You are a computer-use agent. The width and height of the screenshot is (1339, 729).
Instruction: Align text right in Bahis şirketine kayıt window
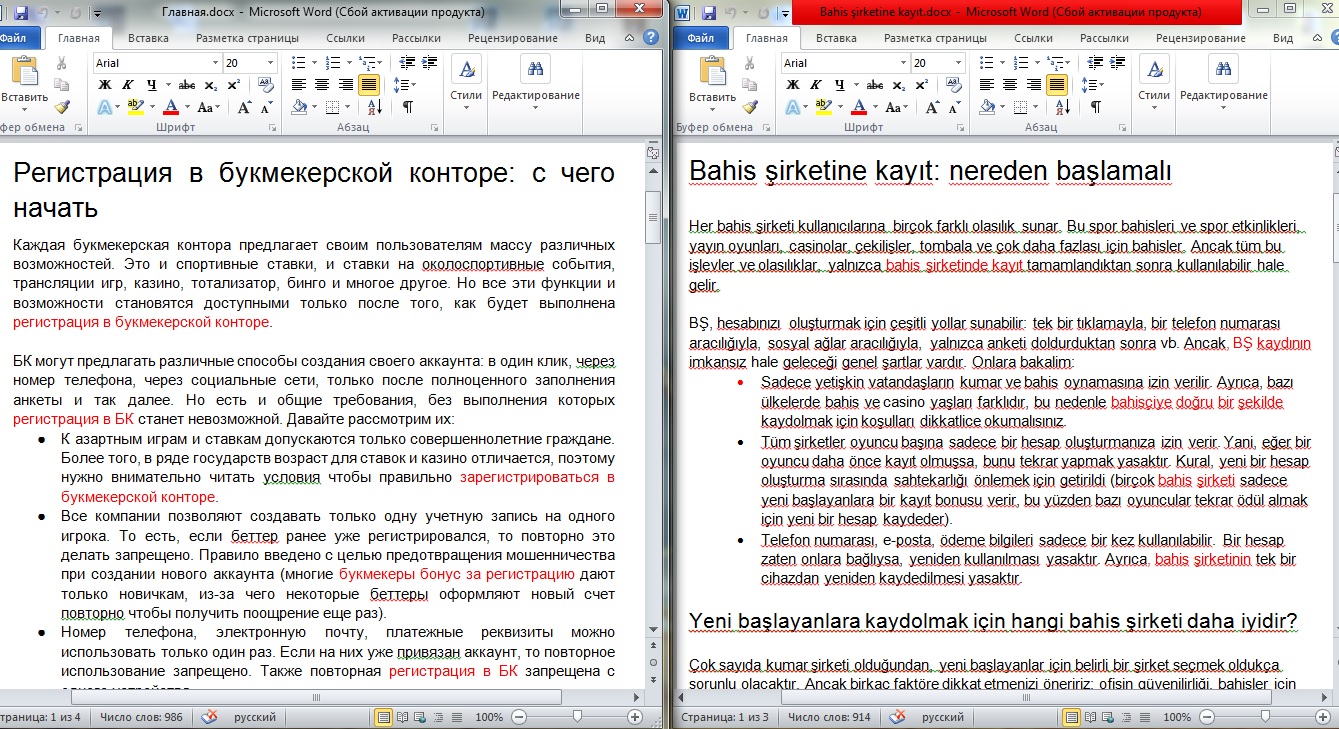pos(1033,85)
